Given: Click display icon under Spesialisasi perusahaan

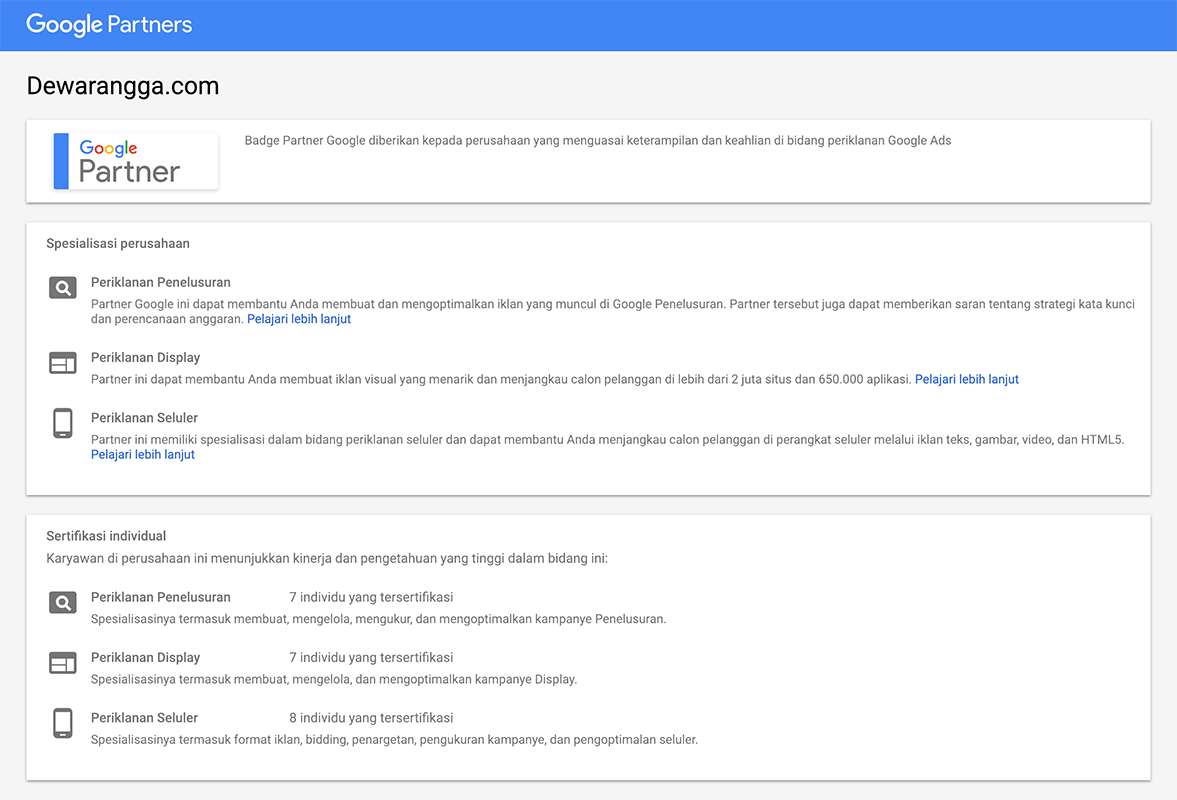Looking at the screenshot, I should 63,362.
